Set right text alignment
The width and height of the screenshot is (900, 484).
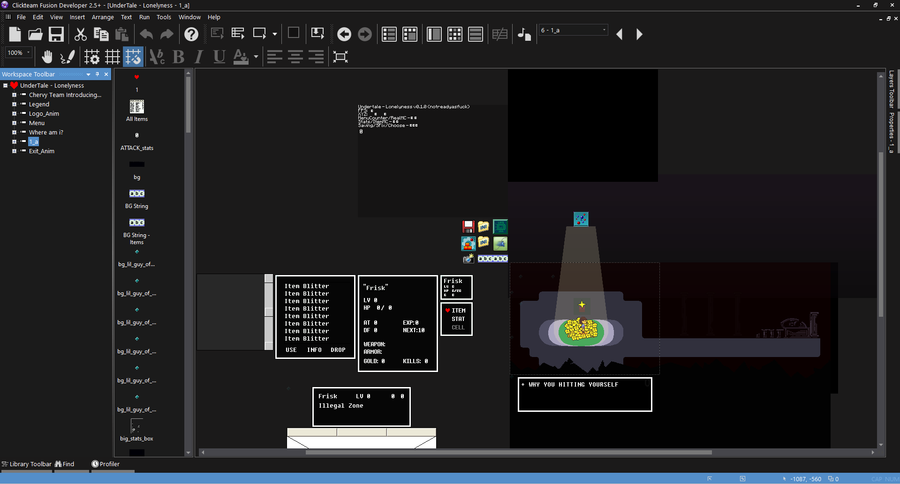click(x=316, y=57)
